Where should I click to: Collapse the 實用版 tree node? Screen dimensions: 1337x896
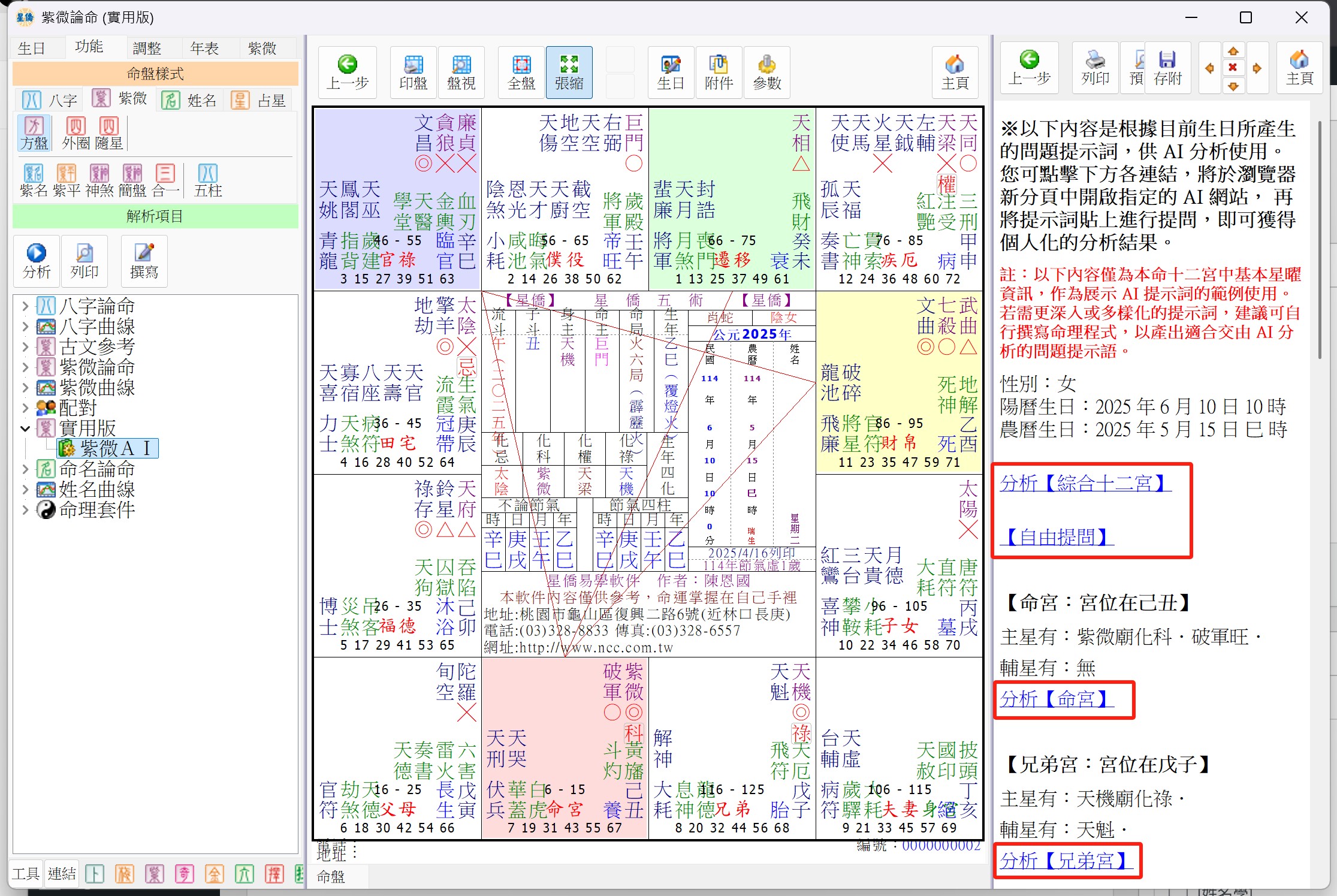(x=25, y=429)
